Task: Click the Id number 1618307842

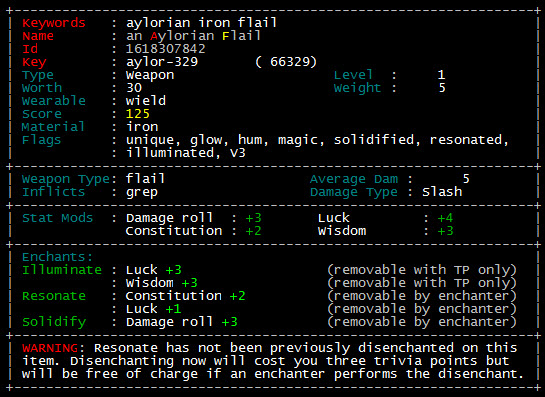Action: (x=165, y=49)
